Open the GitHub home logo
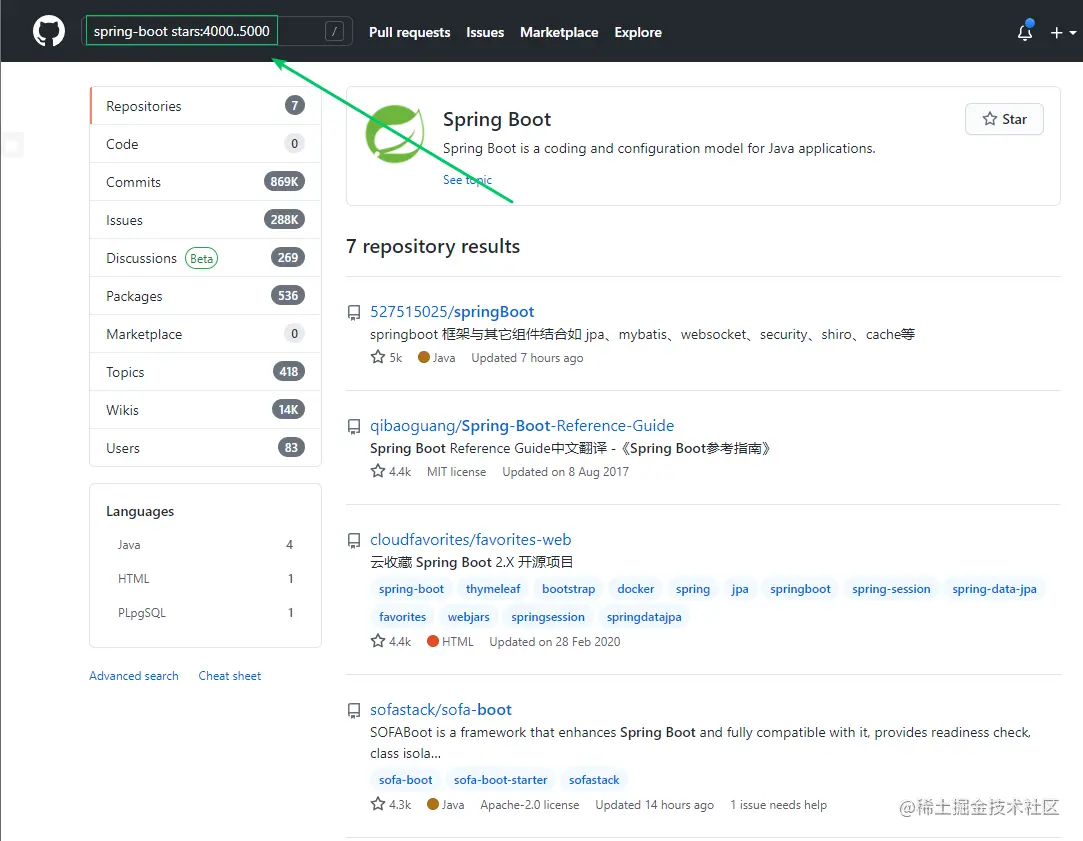Screen dimensions: 1083x841 pos(48,31)
